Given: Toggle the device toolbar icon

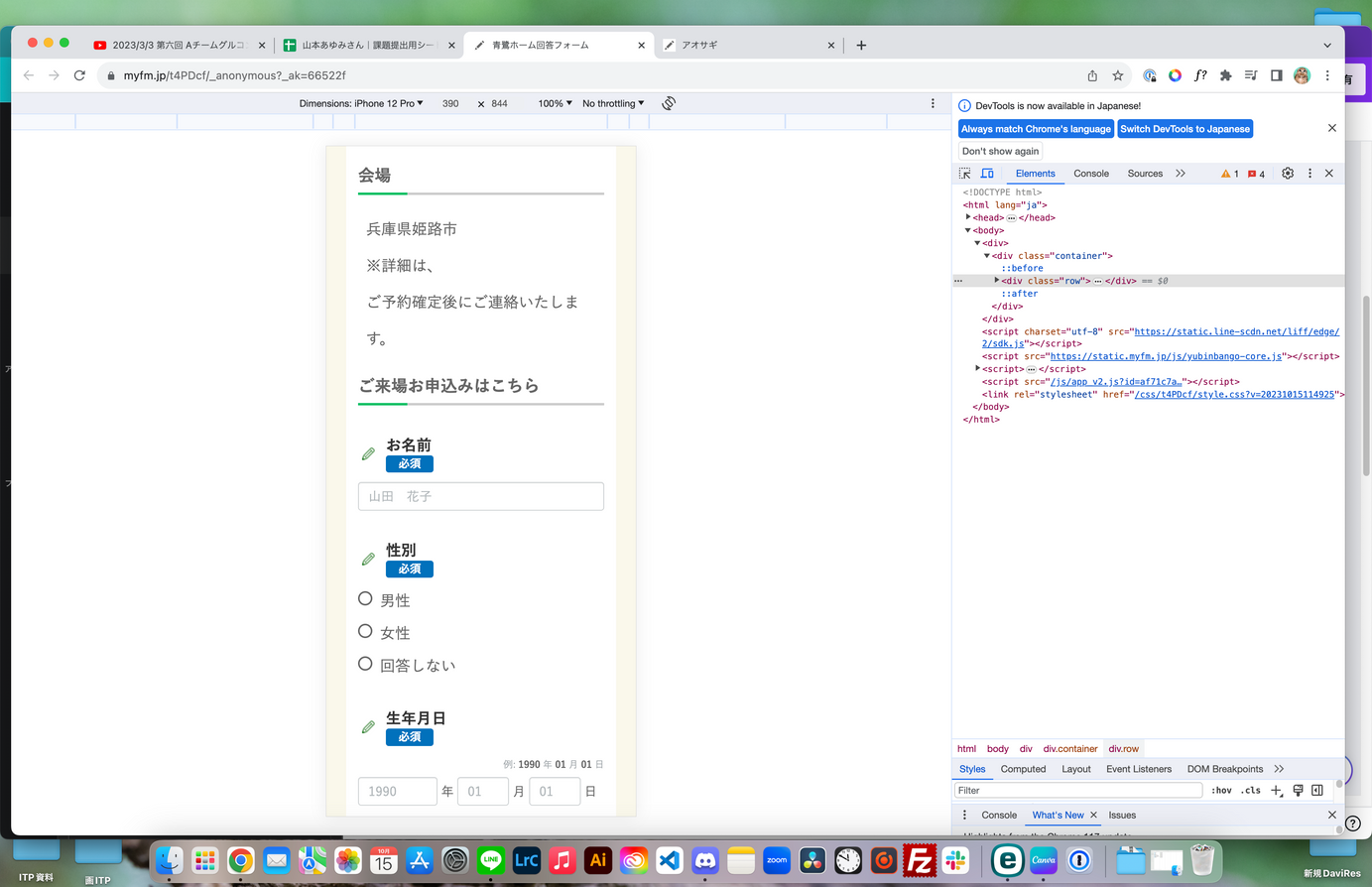Looking at the screenshot, I should 987,174.
